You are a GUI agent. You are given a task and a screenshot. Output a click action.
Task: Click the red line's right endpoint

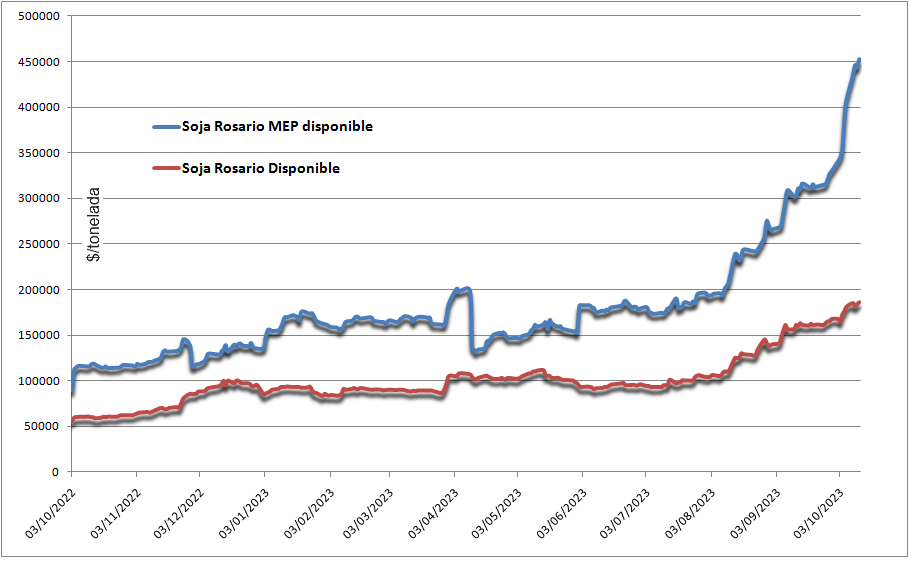click(860, 304)
